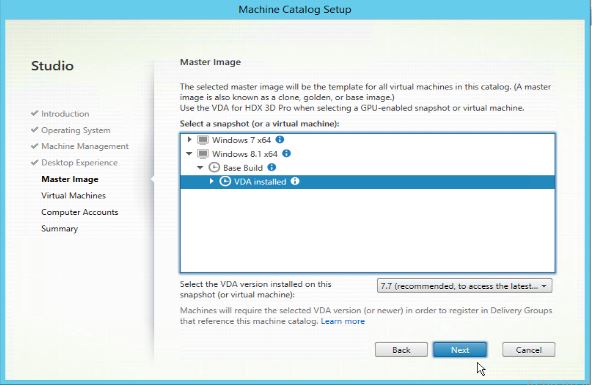Open the Summary step
The height and width of the screenshot is (385, 592).
(x=59, y=229)
